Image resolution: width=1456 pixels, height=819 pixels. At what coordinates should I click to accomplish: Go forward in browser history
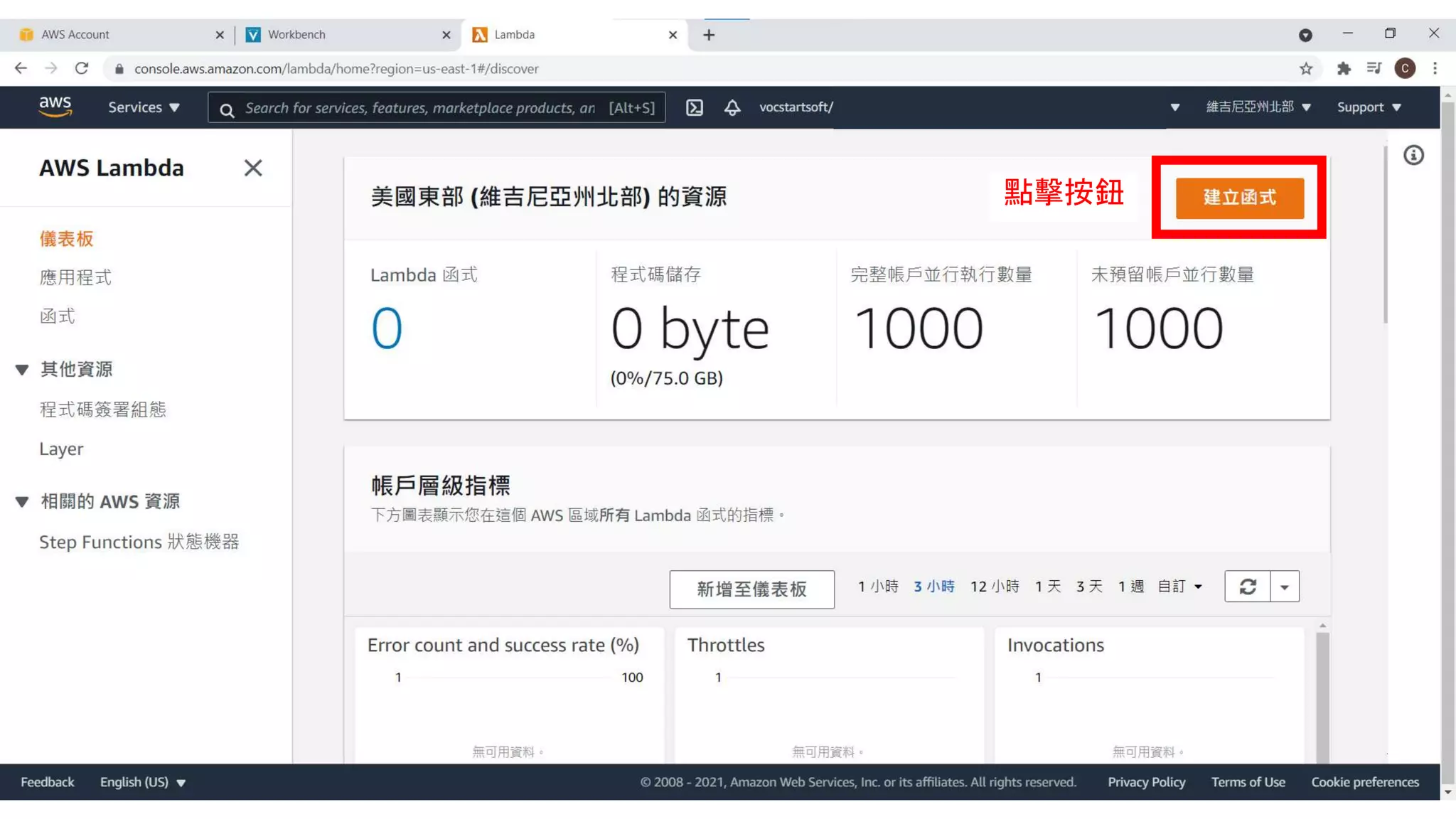coord(51,68)
